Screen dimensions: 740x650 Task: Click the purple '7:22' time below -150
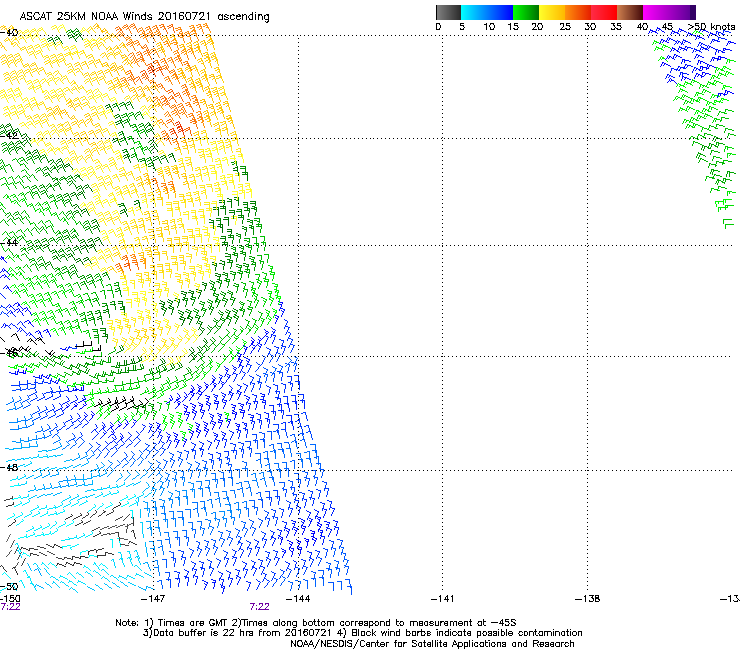[x=10, y=607]
